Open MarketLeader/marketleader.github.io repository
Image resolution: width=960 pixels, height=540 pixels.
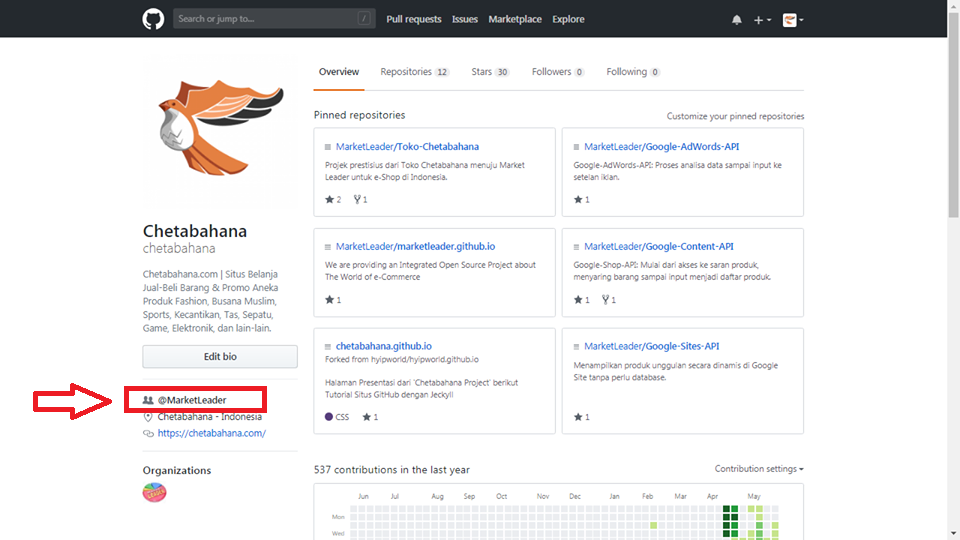415,246
